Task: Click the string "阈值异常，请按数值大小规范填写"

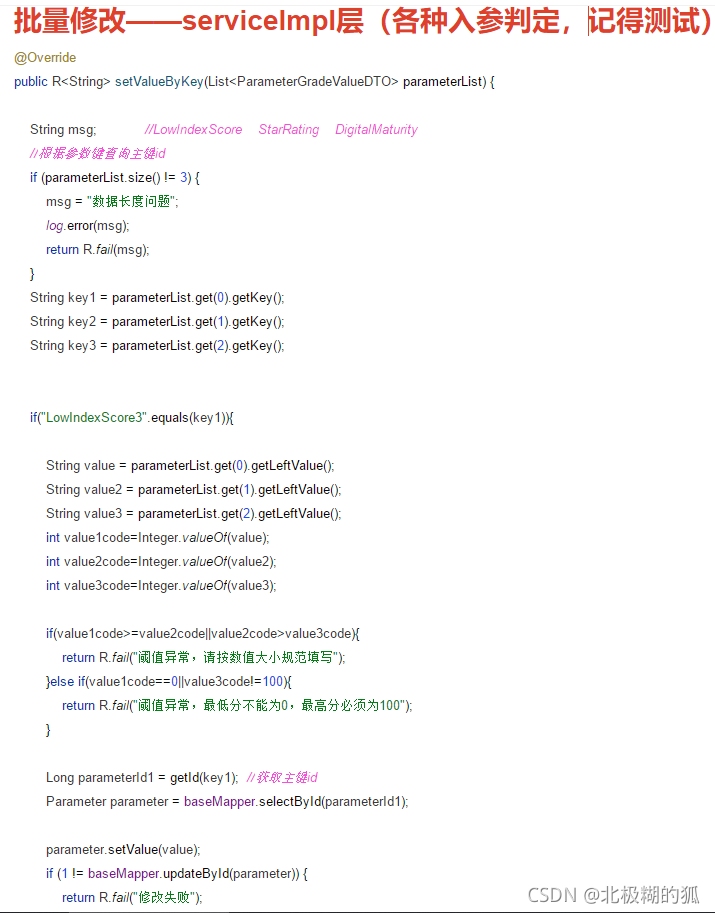Action: pyautogui.click(x=235, y=657)
